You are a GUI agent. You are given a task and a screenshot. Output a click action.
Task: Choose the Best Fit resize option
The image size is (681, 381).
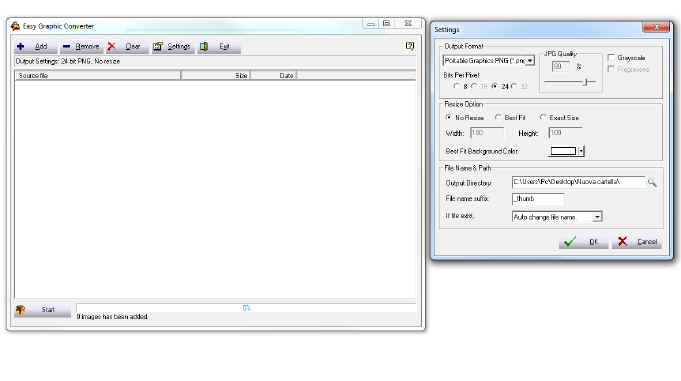click(x=498, y=117)
